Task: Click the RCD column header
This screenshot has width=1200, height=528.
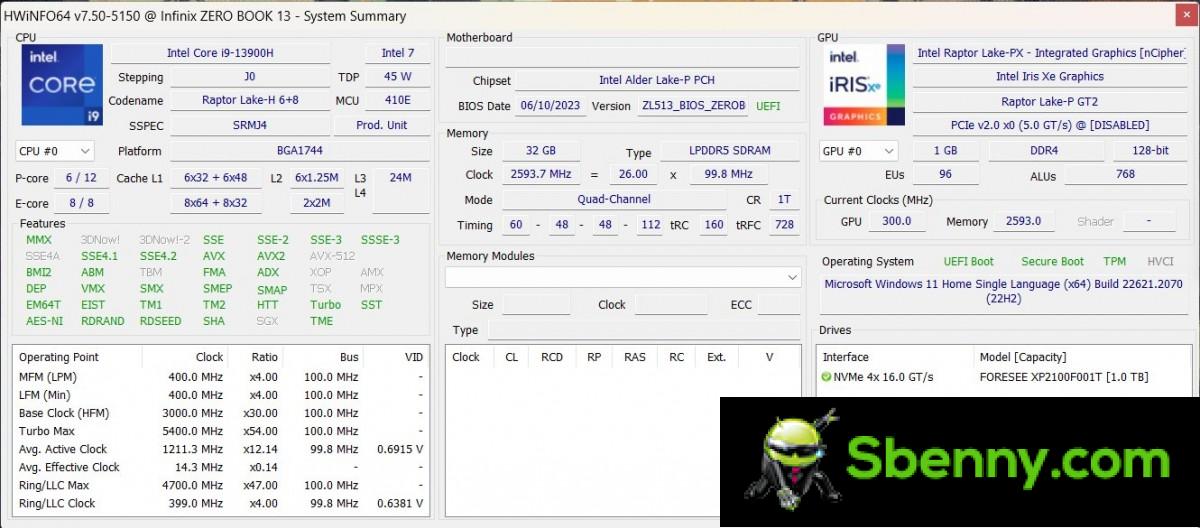Action: click(x=551, y=357)
